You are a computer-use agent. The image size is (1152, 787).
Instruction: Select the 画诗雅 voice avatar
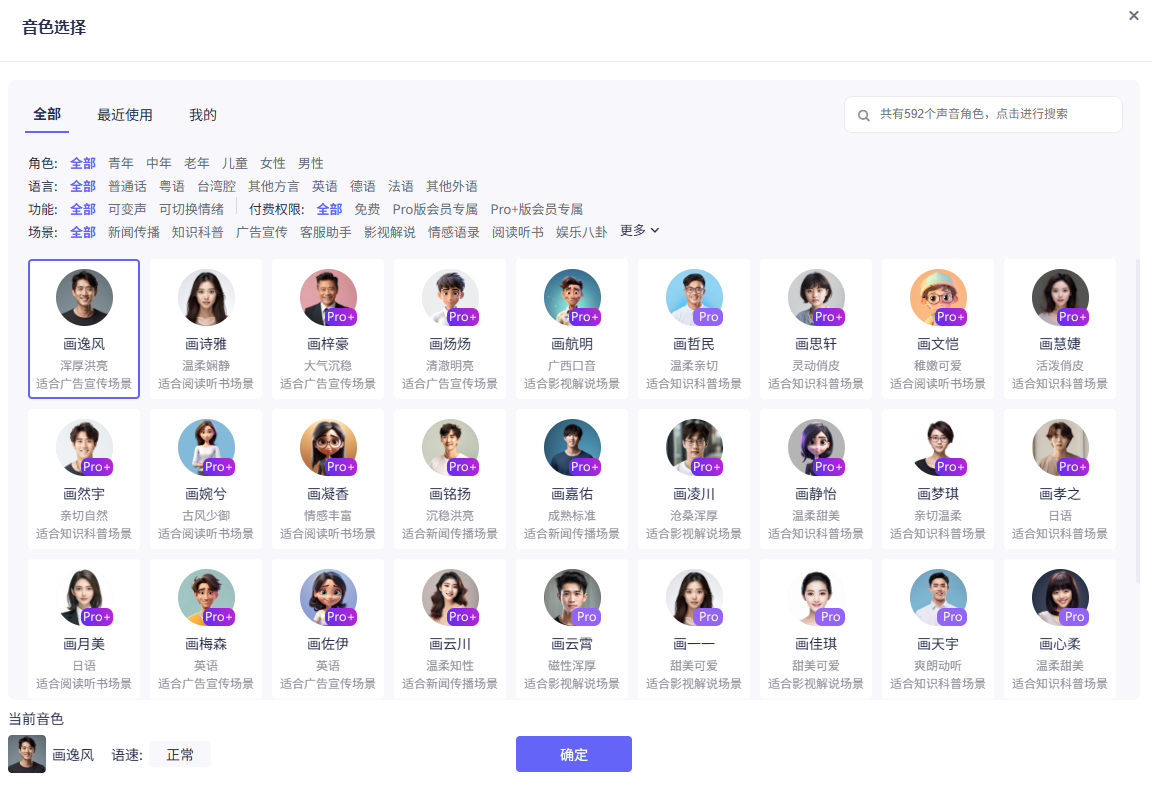(206, 298)
